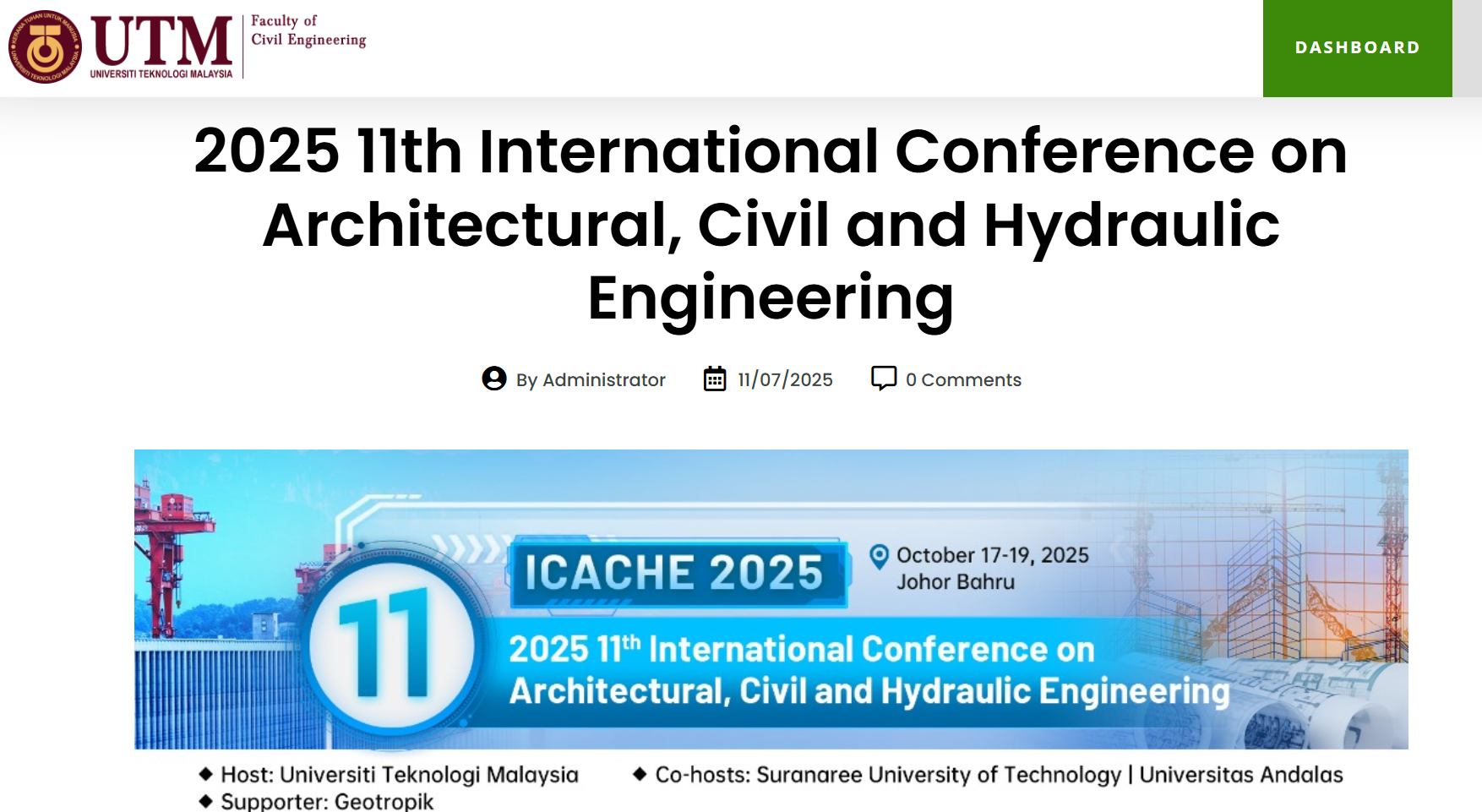The width and height of the screenshot is (1482, 812).
Task: Click the location pin icon in banner
Action: 879,557
